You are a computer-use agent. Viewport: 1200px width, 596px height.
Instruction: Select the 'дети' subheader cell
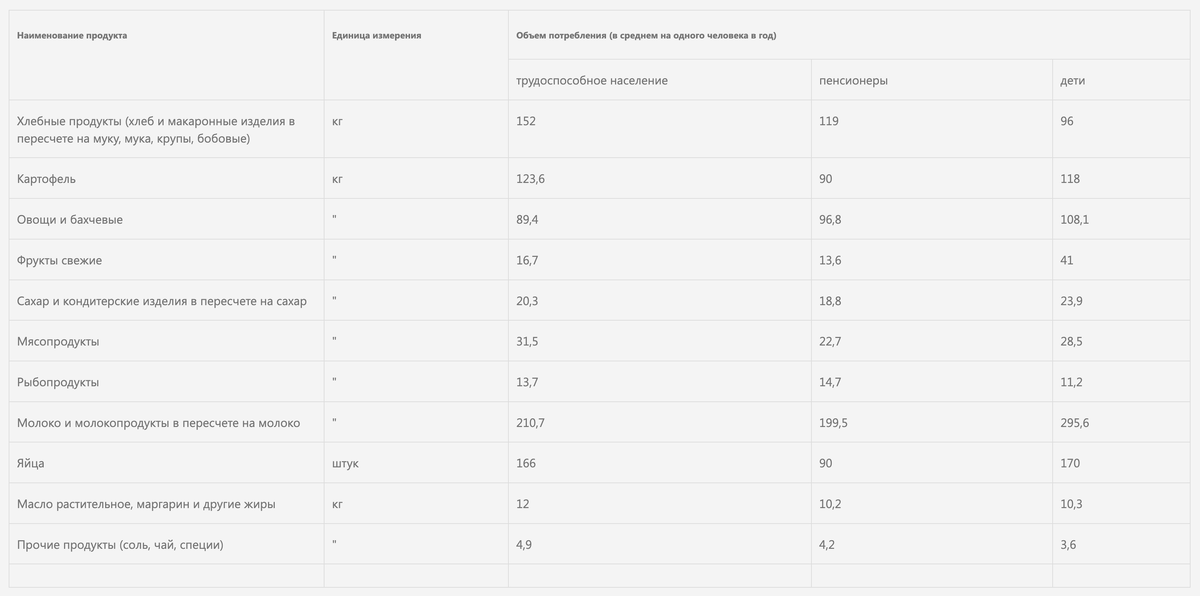(1072, 80)
